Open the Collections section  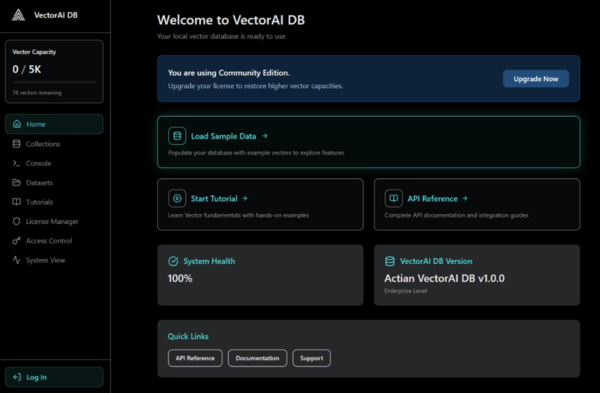tap(54, 144)
